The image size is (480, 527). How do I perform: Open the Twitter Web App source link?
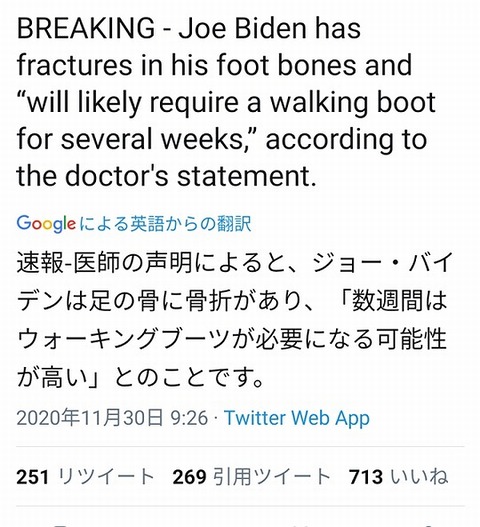[x=297, y=418]
